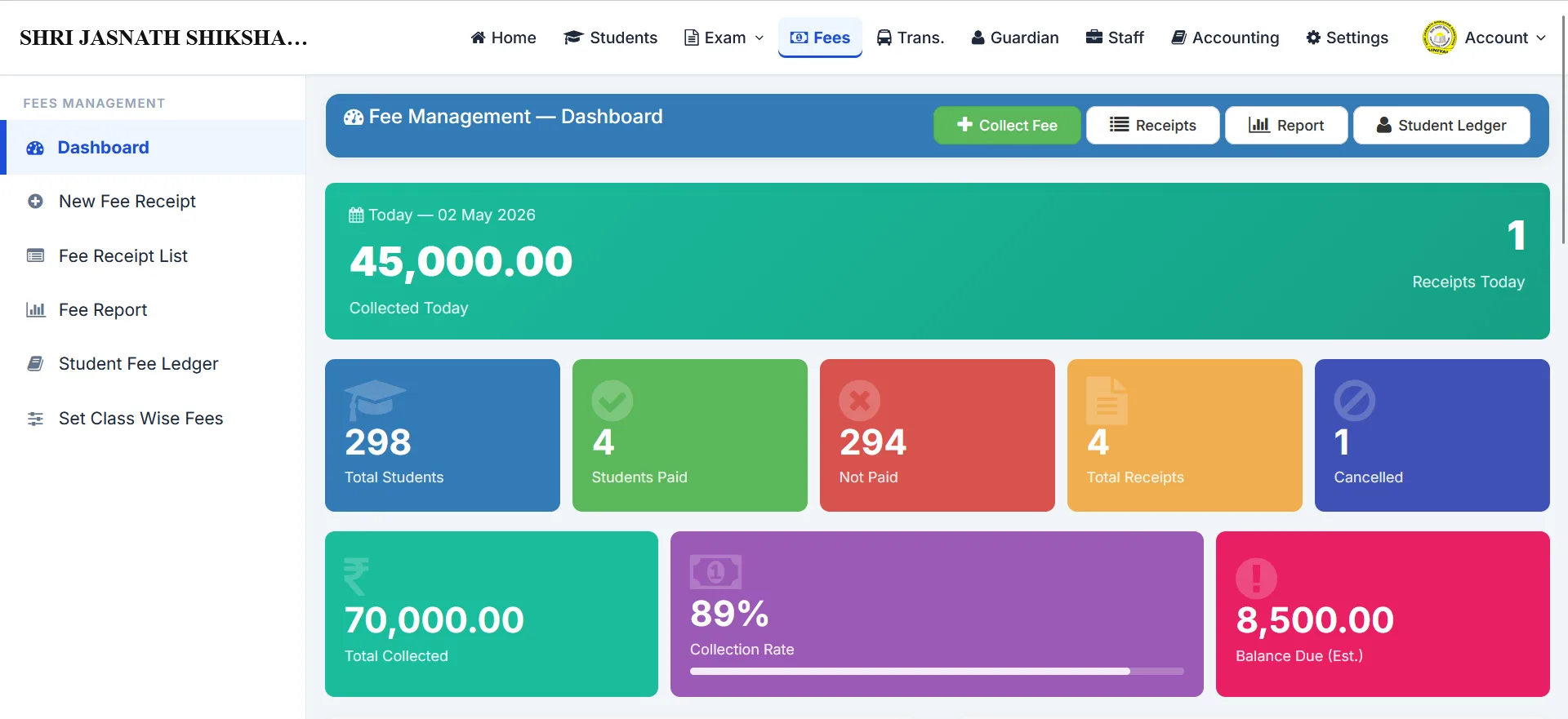Image resolution: width=1568 pixels, height=719 pixels.
Task: Click the green Collect Fee button
Action: pos(1007,125)
